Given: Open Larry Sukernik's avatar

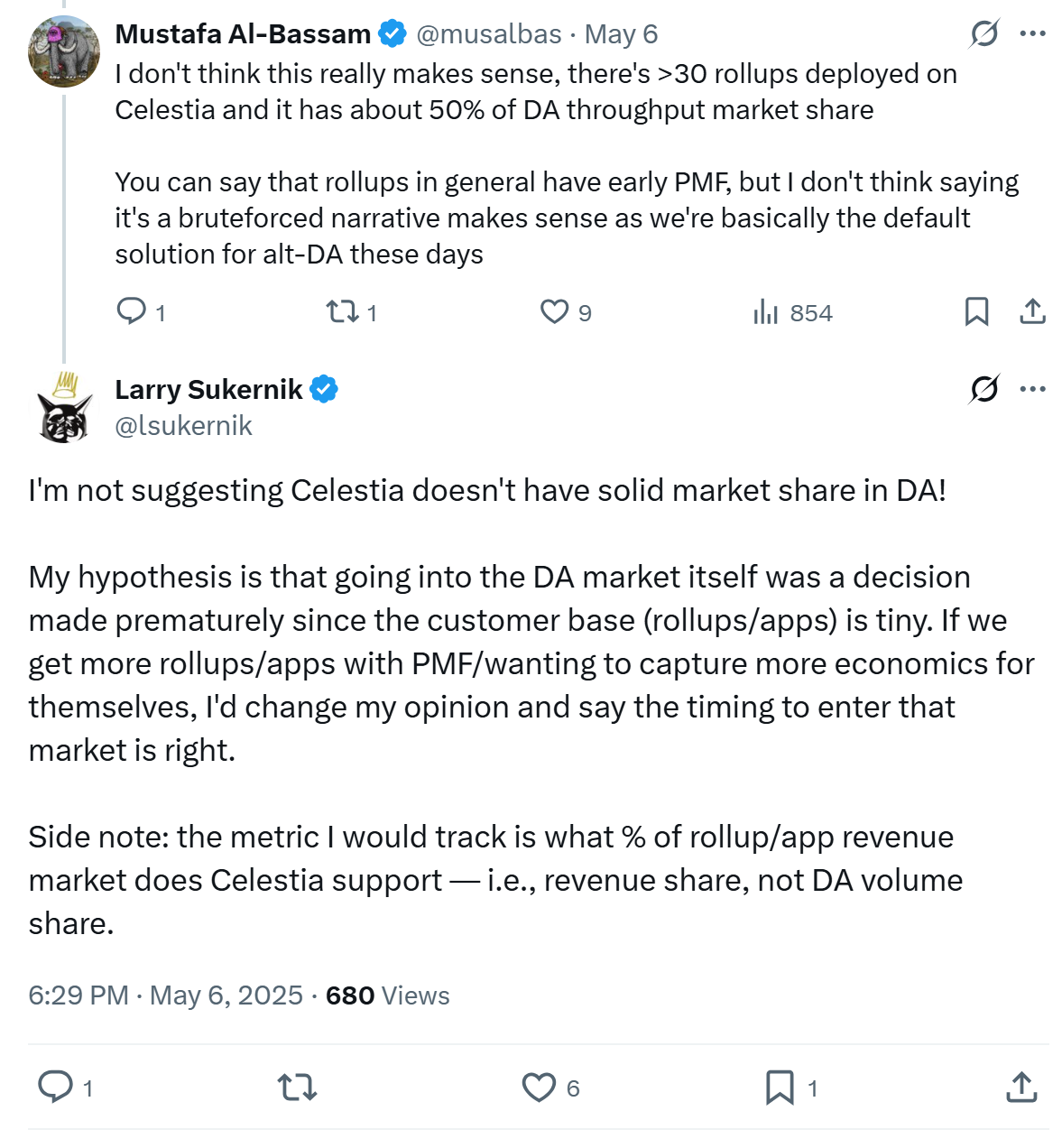Looking at the screenshot, I should tap(64, 408).
